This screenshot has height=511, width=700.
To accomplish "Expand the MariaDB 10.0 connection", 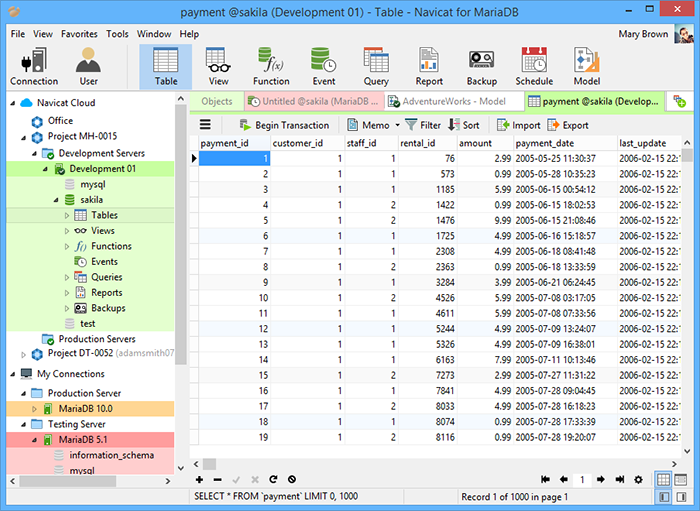I will pyautogui.click(x=34, y=409).
